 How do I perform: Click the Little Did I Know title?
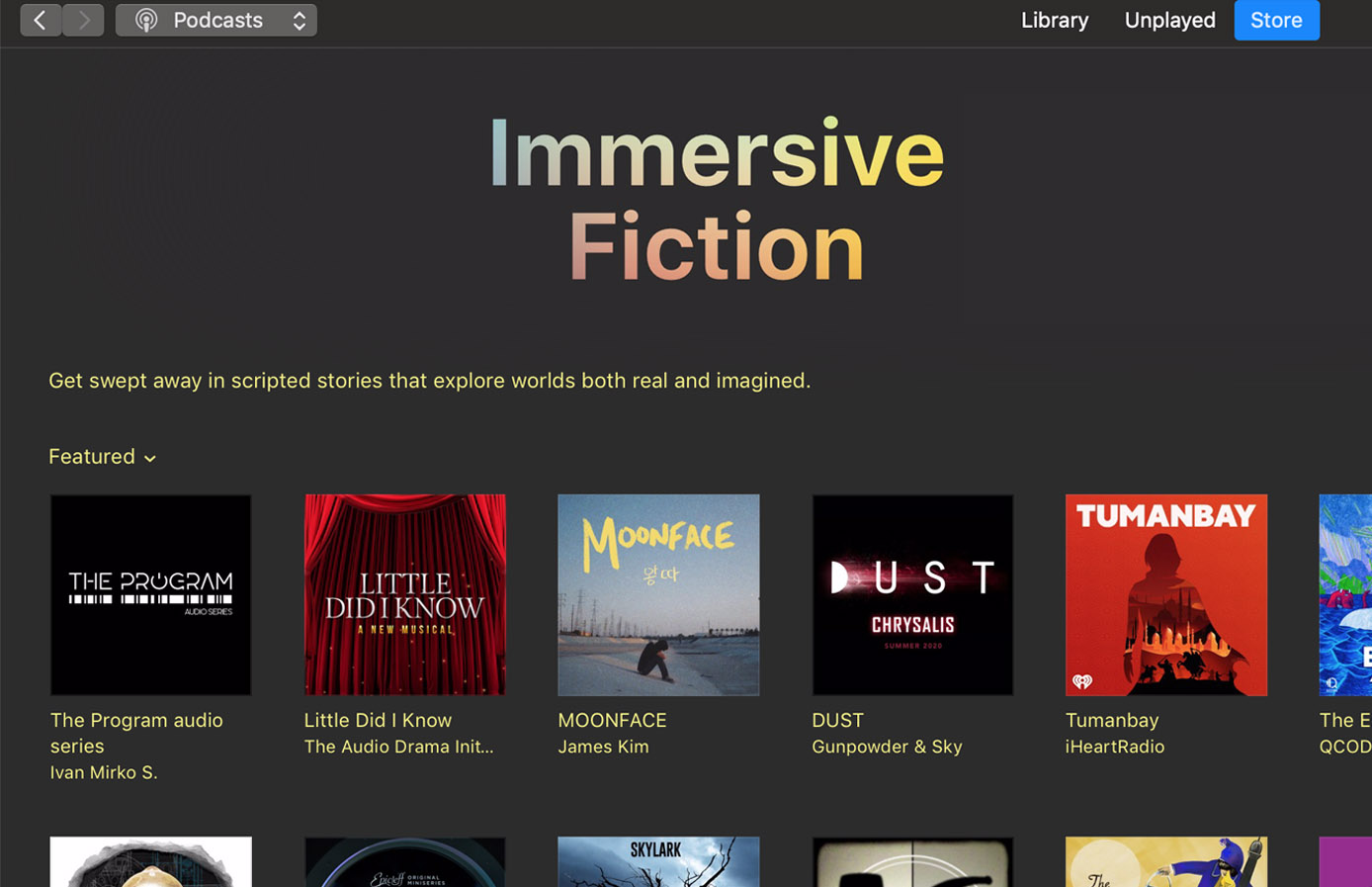pyautogui.click(x=378, y=721)
